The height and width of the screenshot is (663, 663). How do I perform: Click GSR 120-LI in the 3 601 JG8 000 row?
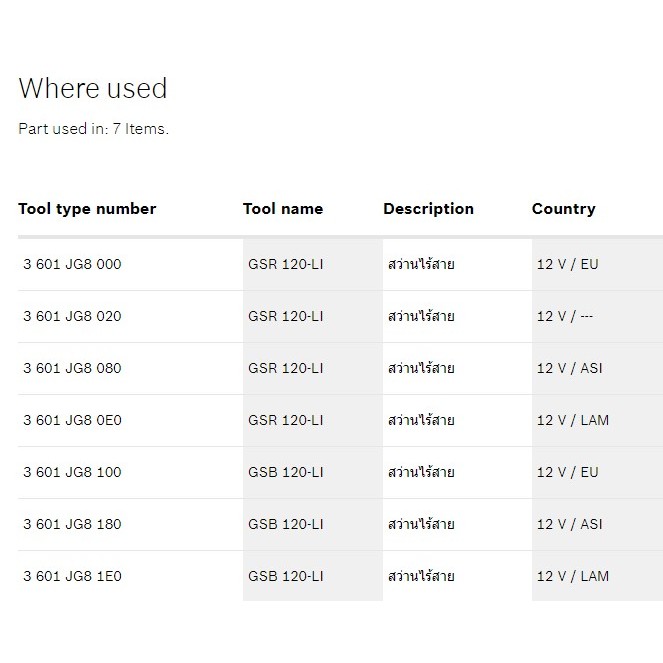click(x=285, y=265)
